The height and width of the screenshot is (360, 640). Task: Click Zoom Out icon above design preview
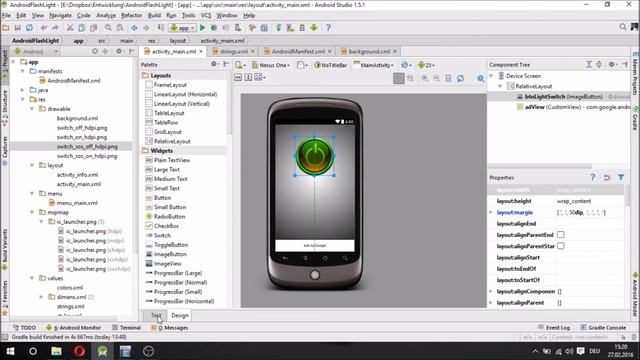click(x=436, y=78)
